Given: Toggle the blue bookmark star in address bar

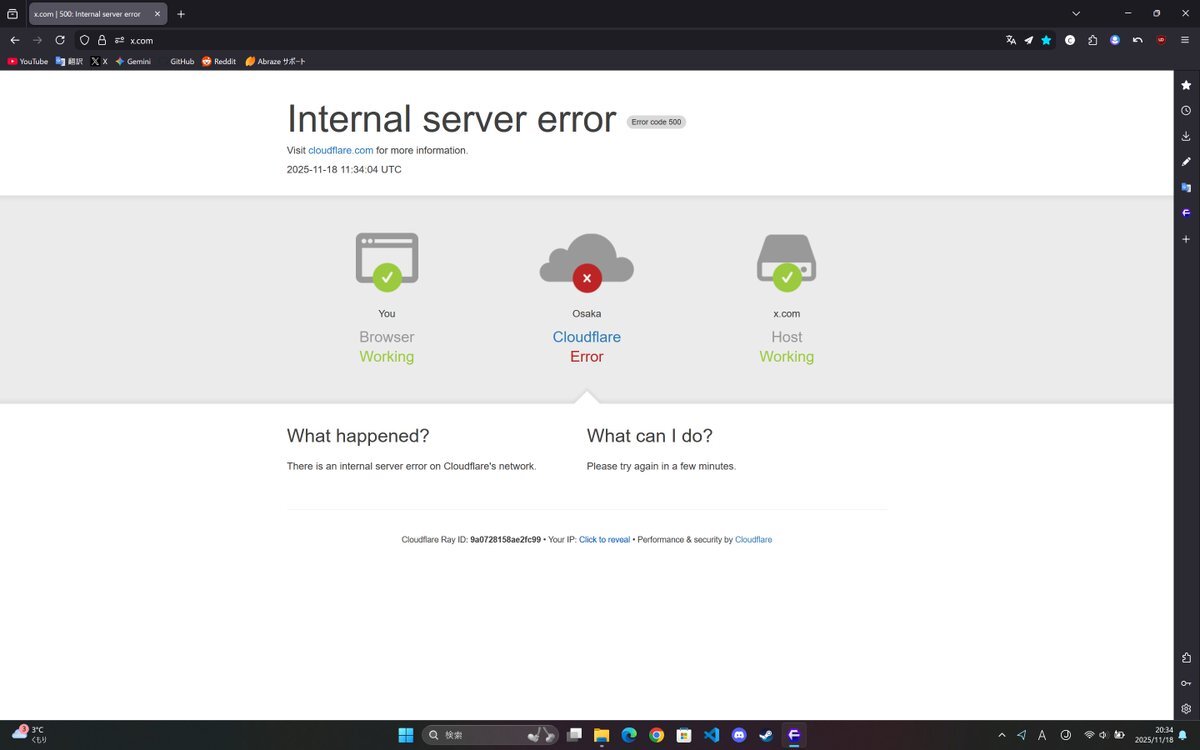Looking at the screenshot, I should (1046, 40).
